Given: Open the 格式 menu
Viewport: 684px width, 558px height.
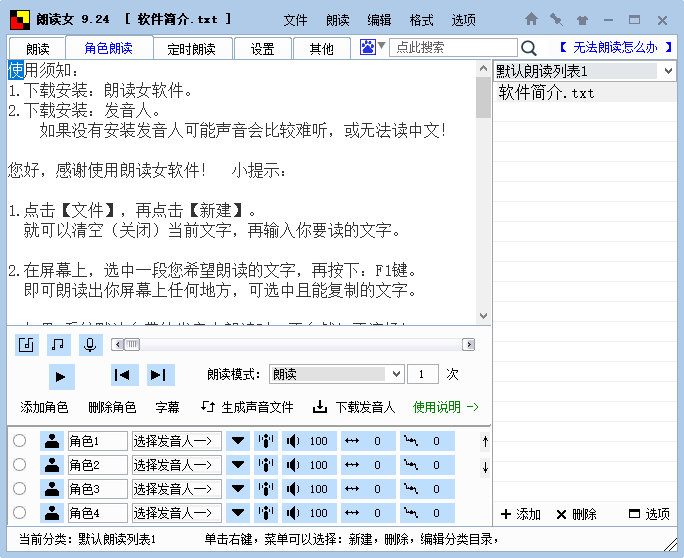Looking at the screenshot, I should [421, 20].
